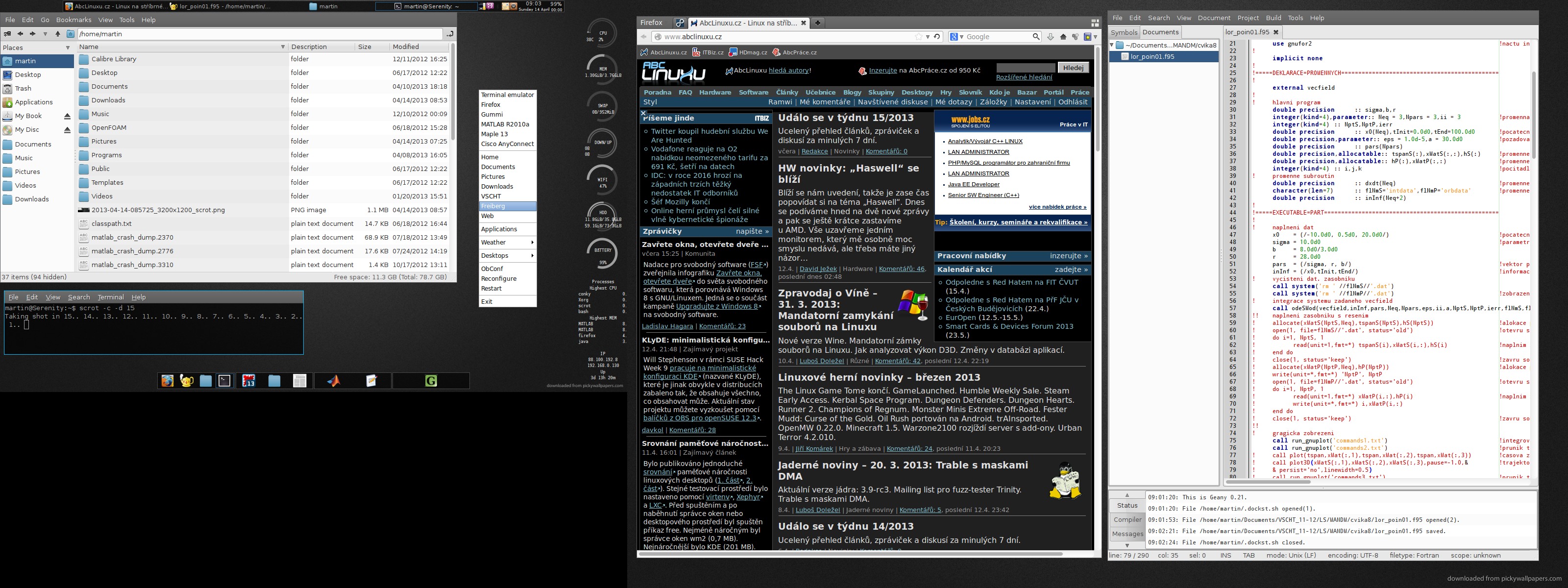Viewport: 1568px width, 588px height.
Task: Open the document viewer page icon in the dock
Action: (299, 381)
